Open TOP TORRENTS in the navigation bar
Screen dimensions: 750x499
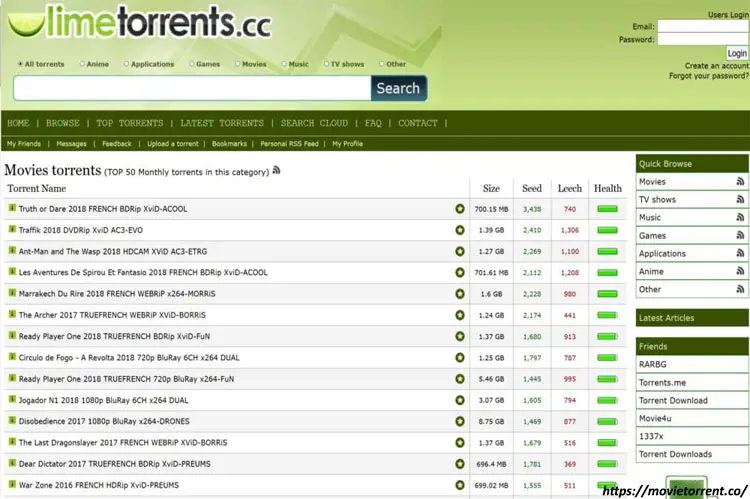130,123
